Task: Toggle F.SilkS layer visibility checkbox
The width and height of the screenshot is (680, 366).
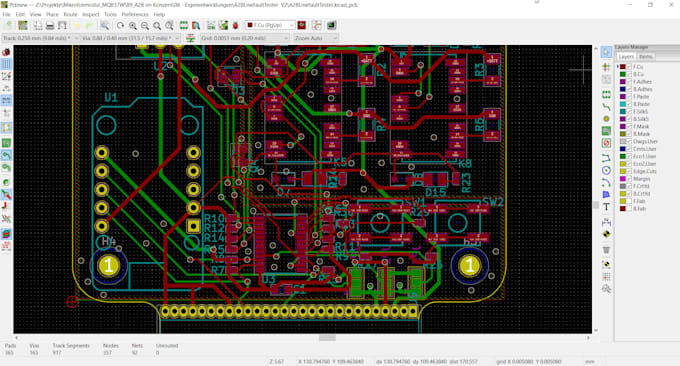Action: [629, 111]
